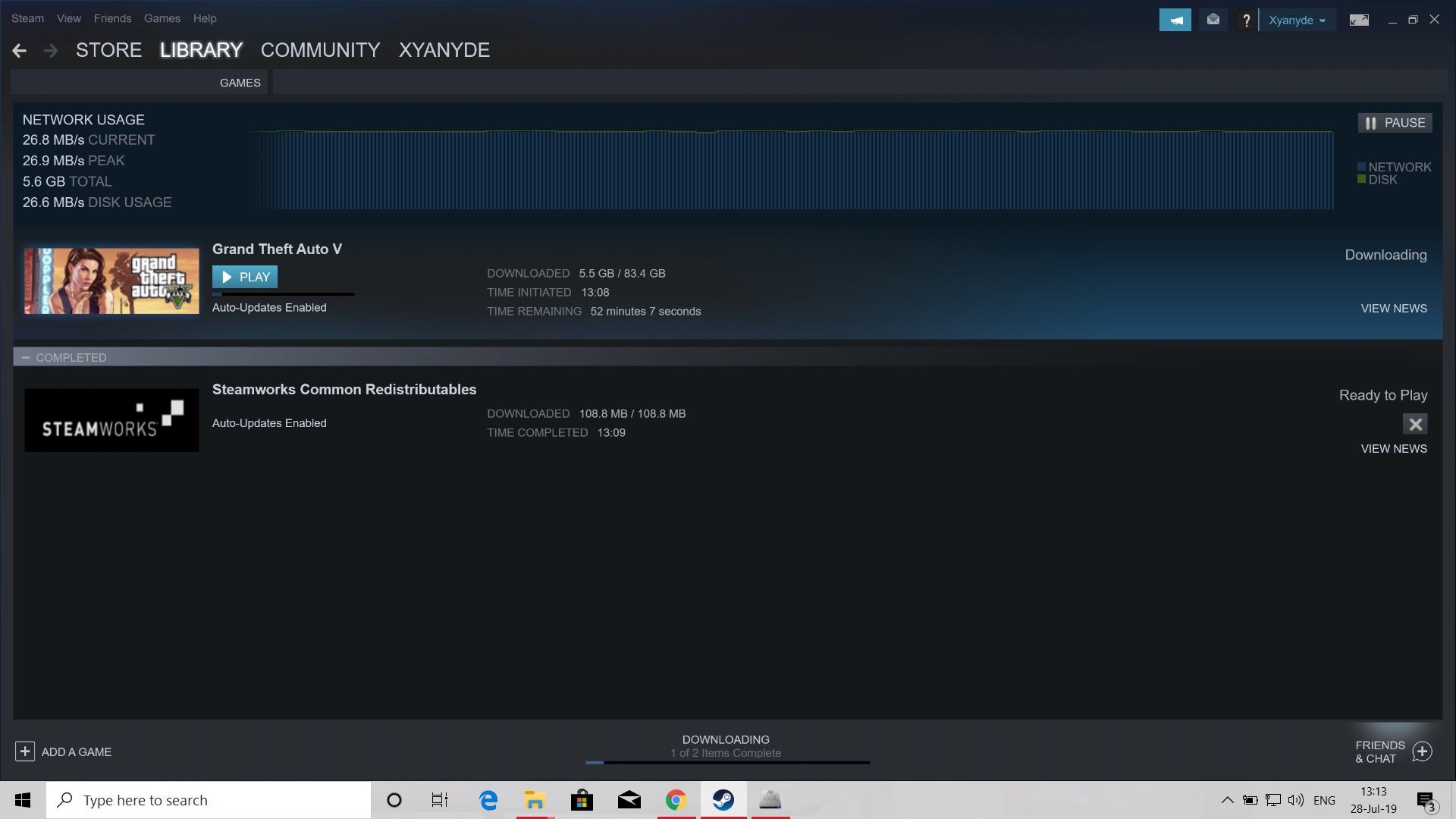This screenshot has height=819, width=1456.
Task: Show hidden system tray icons
Action: click(x=1226, y=800)
